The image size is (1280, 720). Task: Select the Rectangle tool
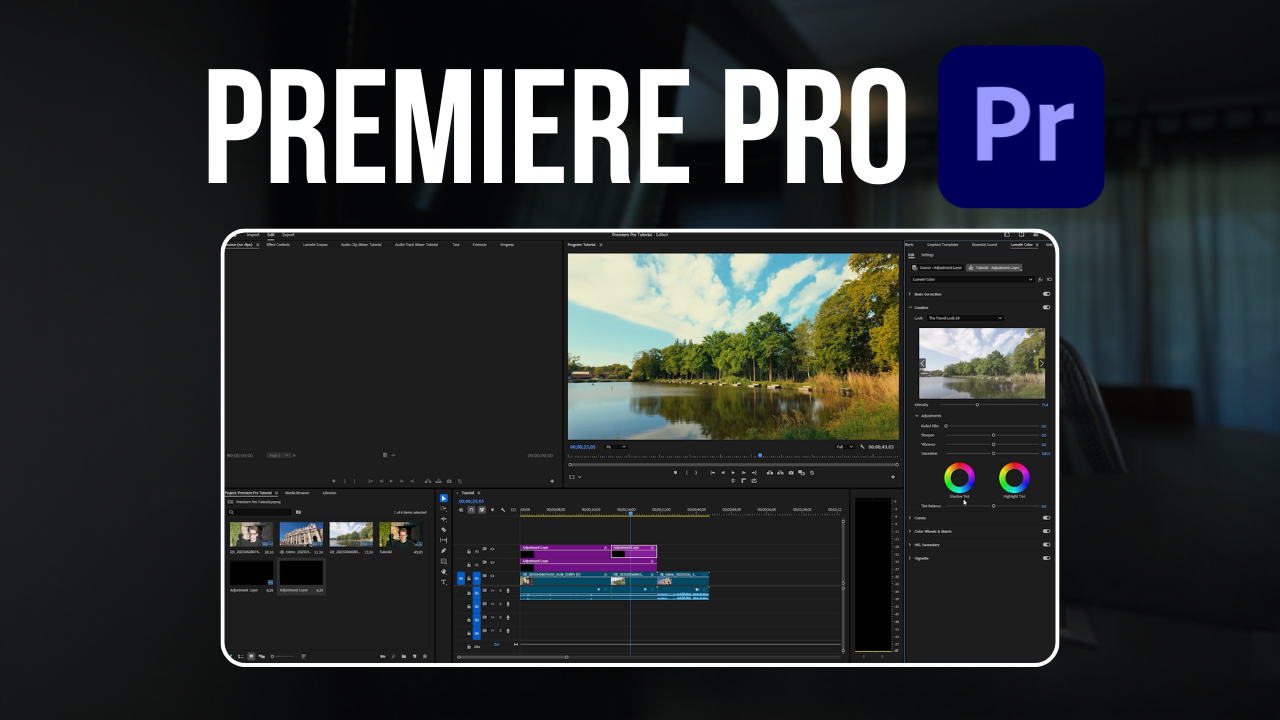(x=444, y=561)
